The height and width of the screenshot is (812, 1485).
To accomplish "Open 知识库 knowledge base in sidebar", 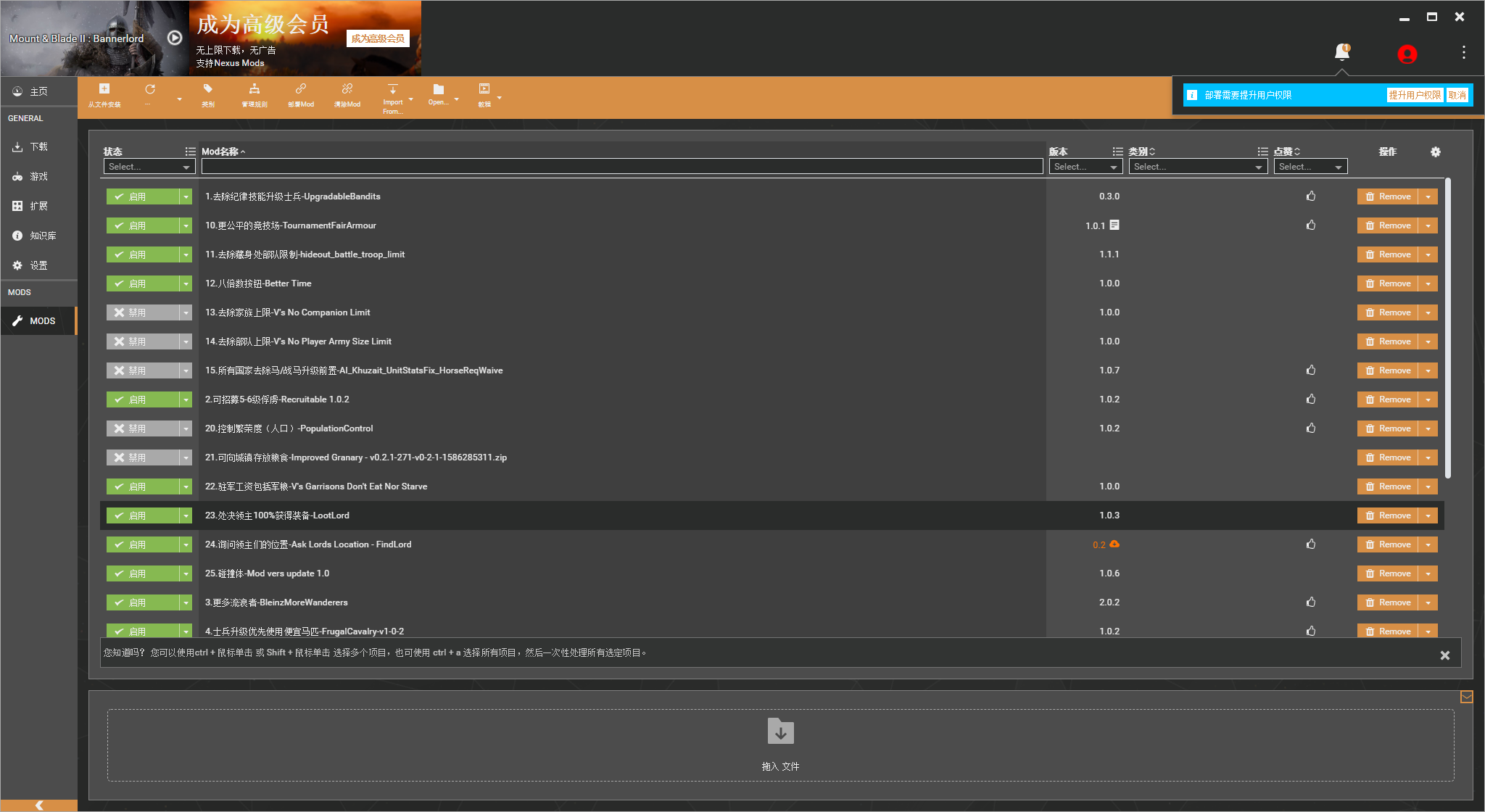I will point(38,236).
